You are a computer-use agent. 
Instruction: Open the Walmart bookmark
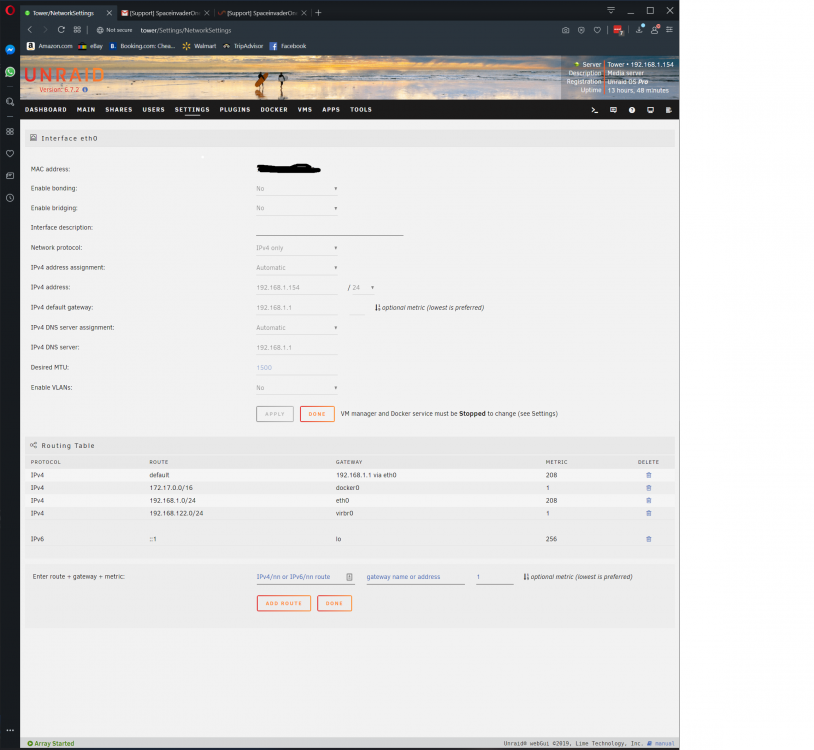click(199, 46)
